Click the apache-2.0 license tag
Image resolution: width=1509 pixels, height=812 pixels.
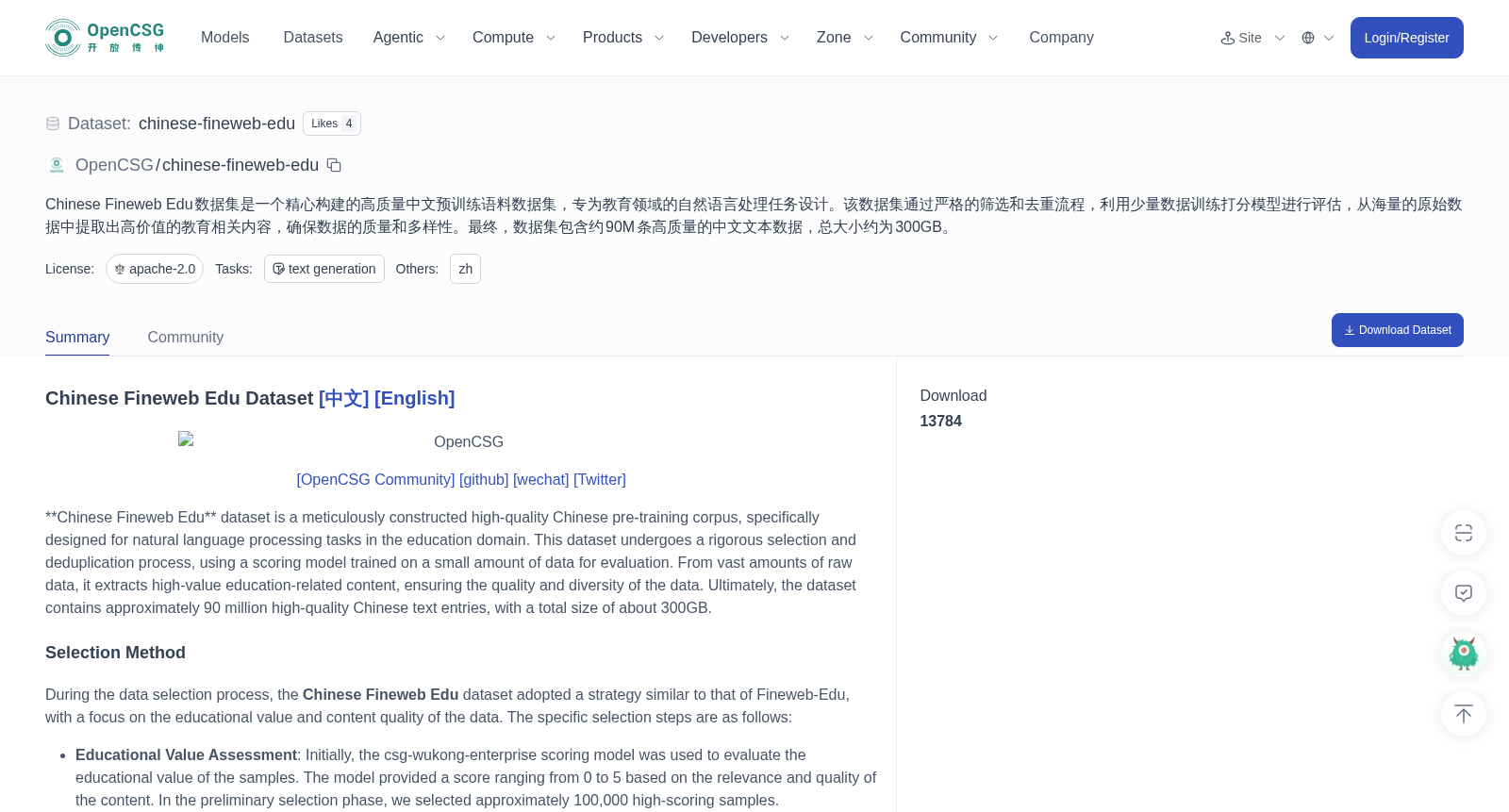click(x=155, y=269)
